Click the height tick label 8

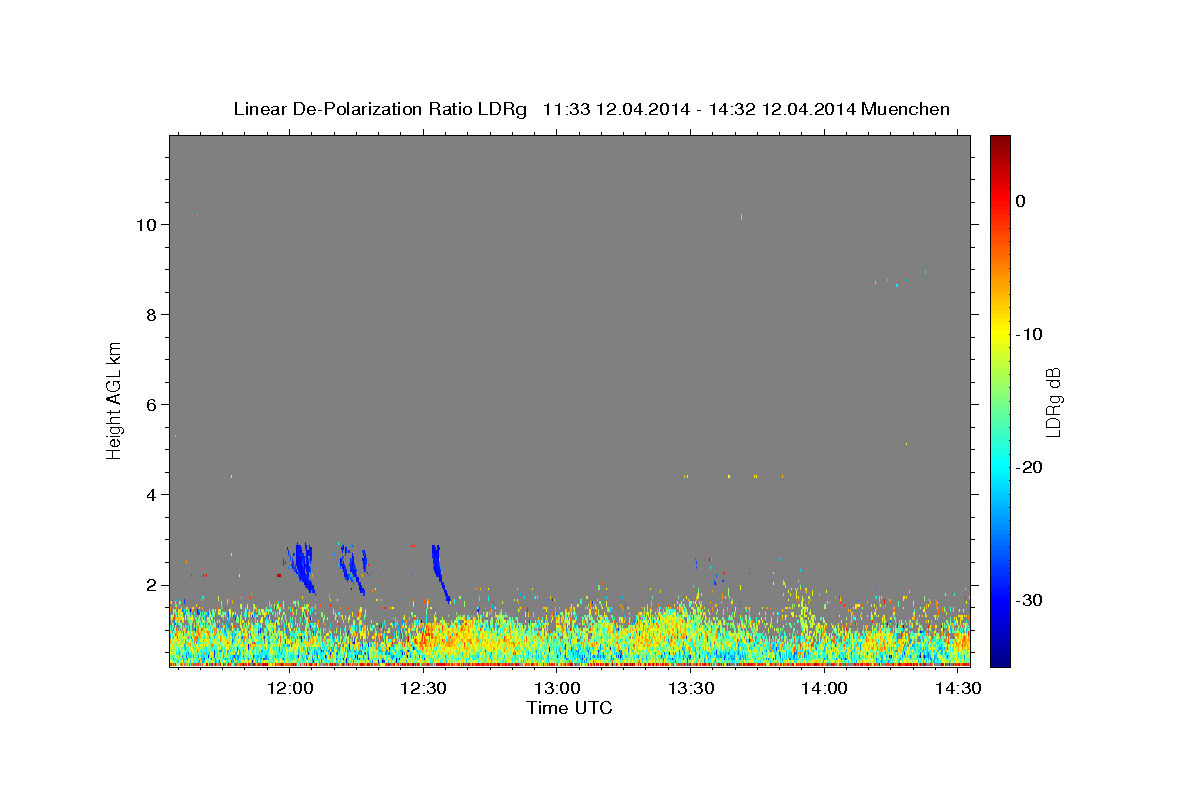pos(153,315)
